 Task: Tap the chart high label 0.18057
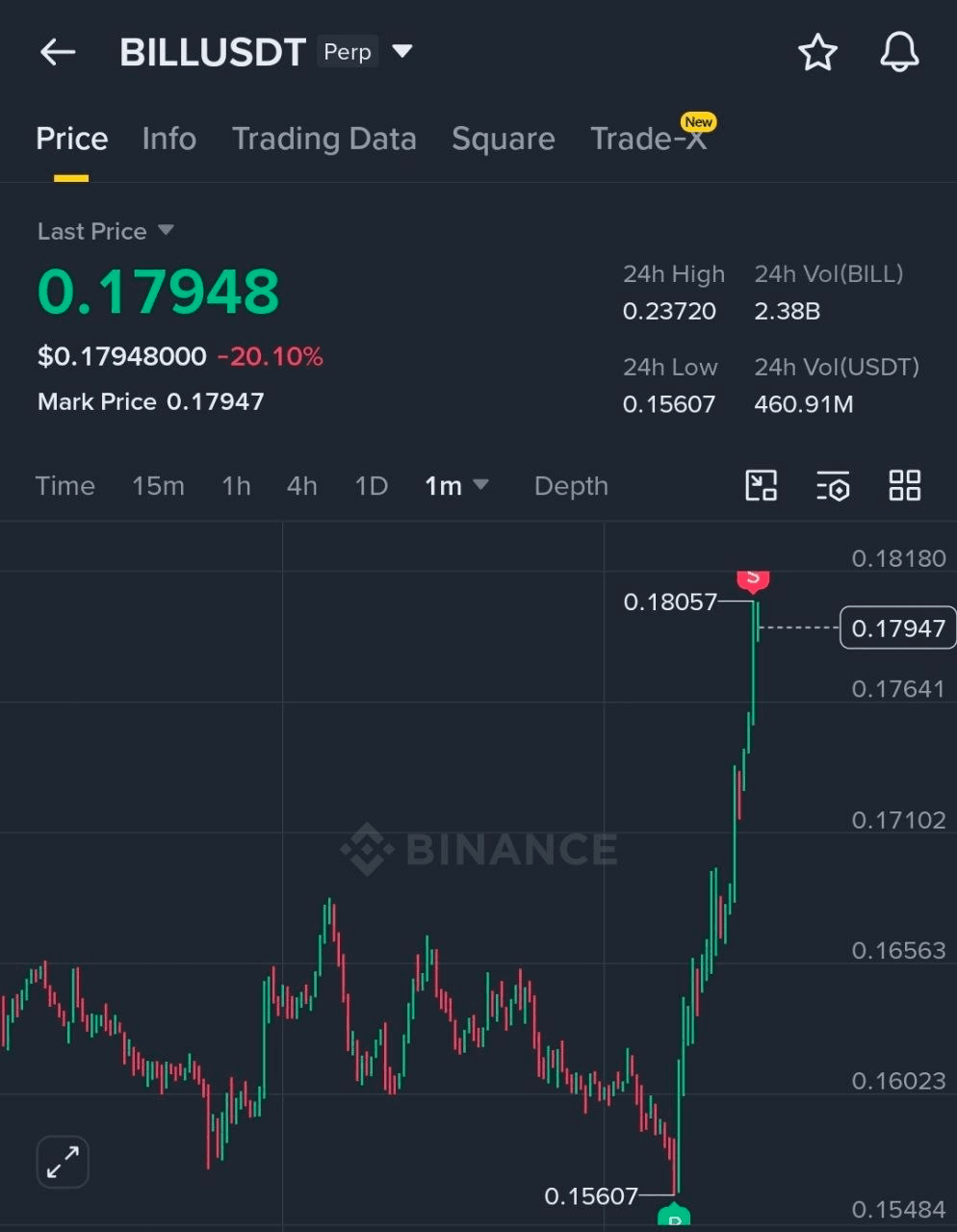tap(670, 602)
